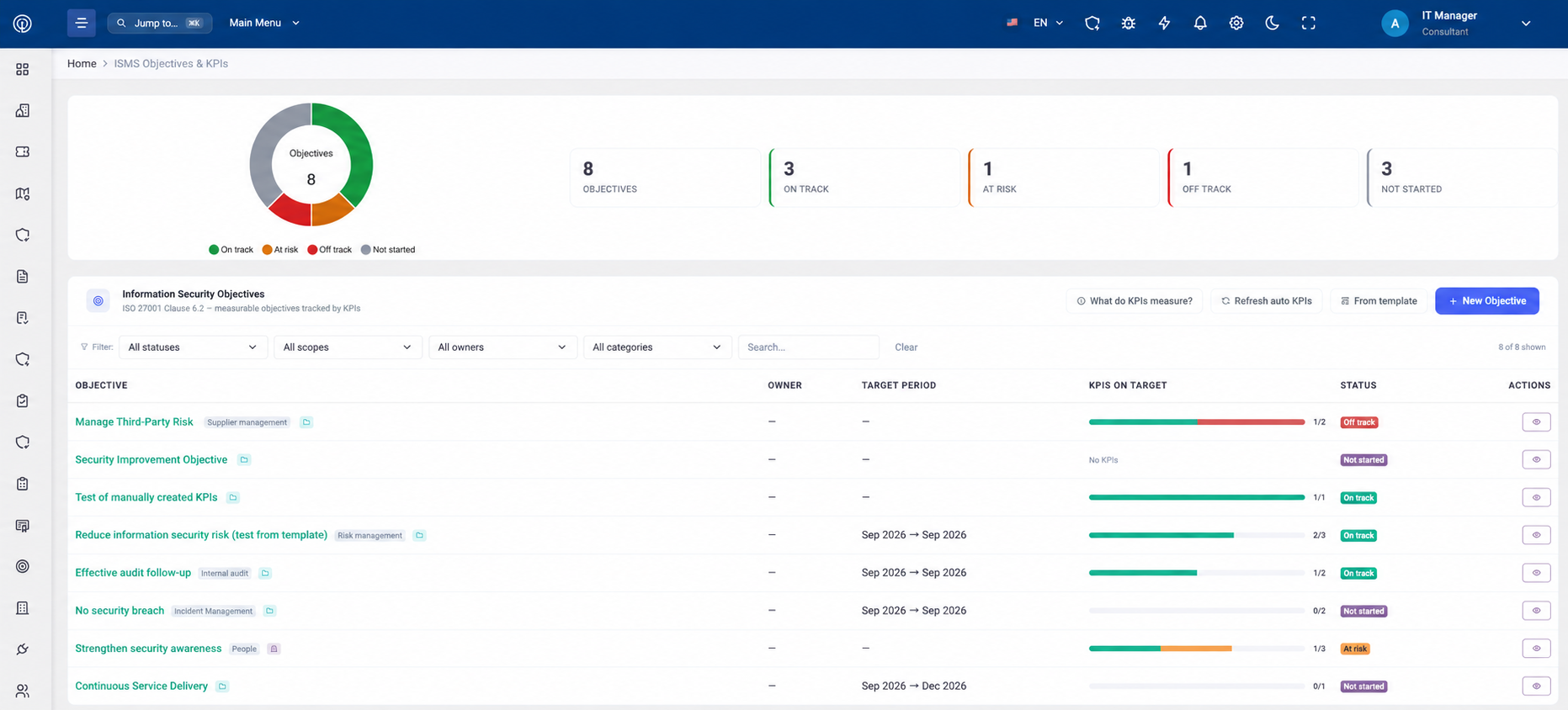Open the Main Menu dropdown
Screen dimensions: 1568x710
[x=264, y=23]
